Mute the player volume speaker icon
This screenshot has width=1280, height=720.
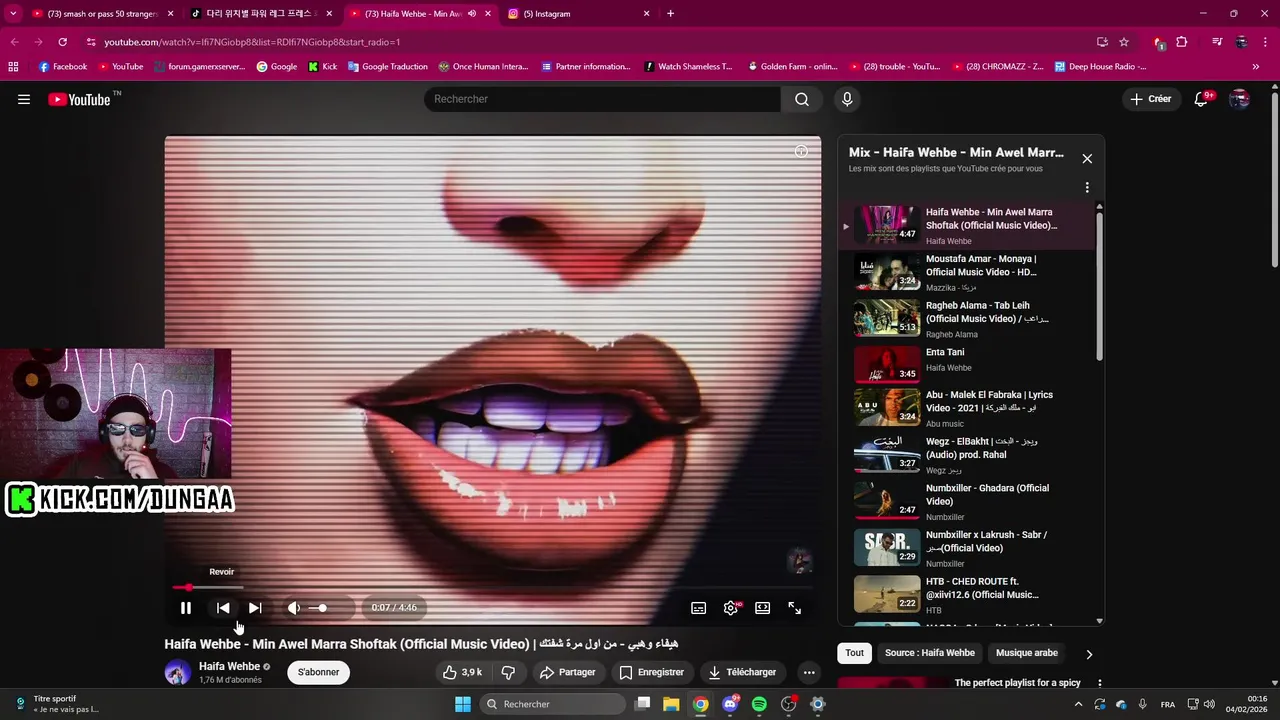tap(294, 607)
